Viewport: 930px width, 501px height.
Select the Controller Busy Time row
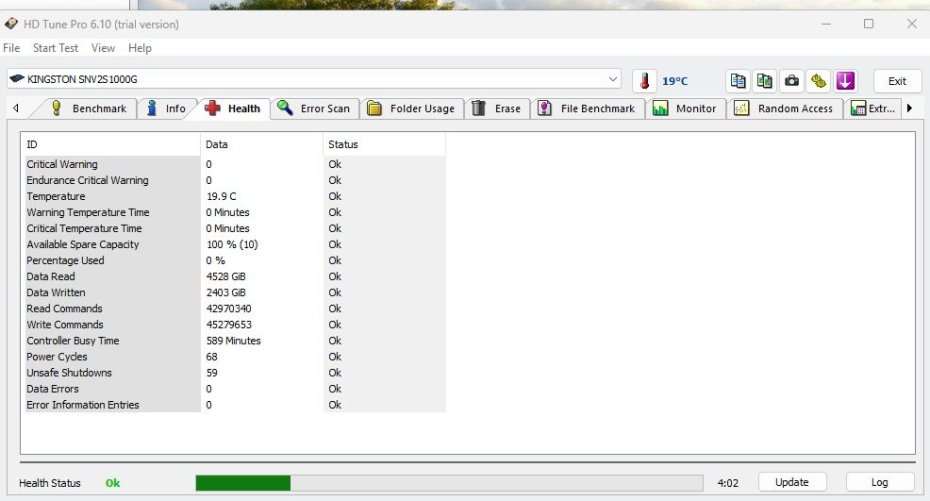(234, 340)
